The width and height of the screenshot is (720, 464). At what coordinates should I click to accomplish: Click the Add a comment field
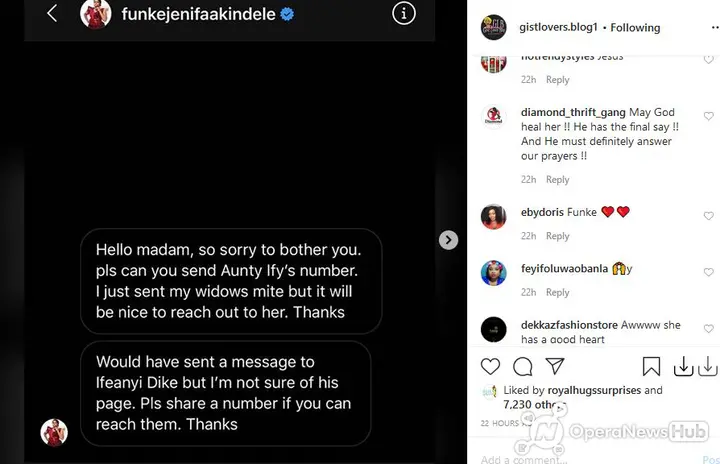tap(588, 458)
